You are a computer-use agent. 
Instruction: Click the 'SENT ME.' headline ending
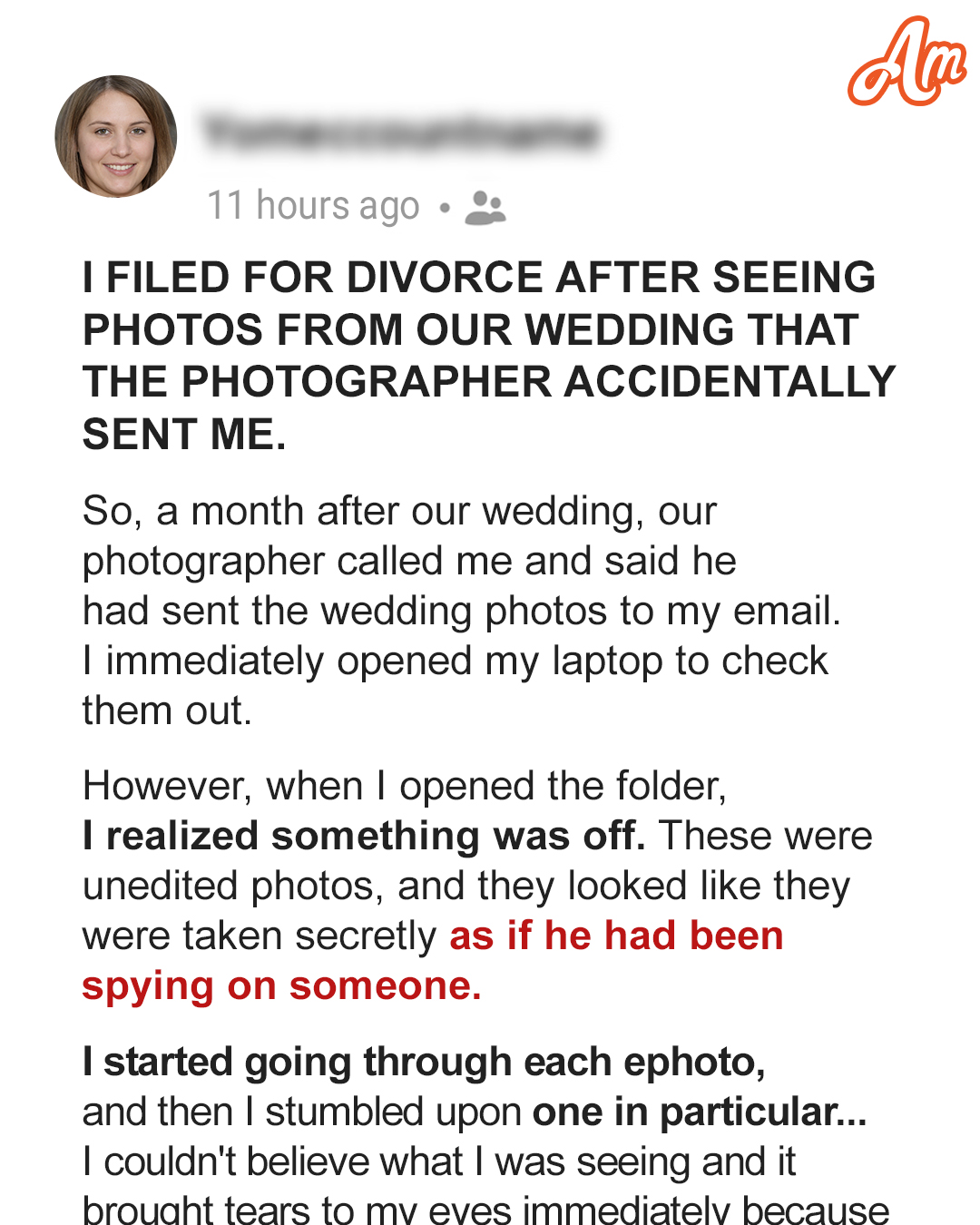pyautogui.click(x=185, y=435)
